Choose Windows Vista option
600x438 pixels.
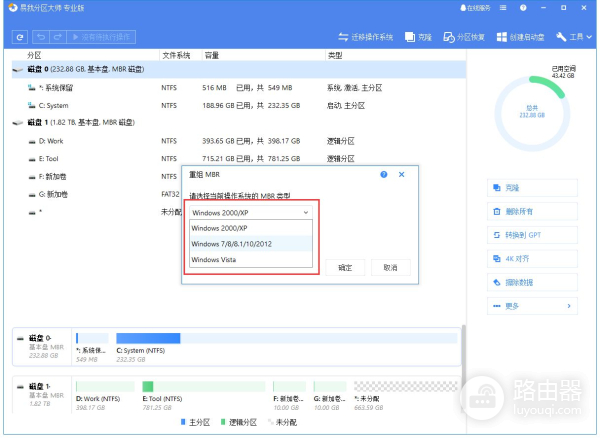point(251,259)
